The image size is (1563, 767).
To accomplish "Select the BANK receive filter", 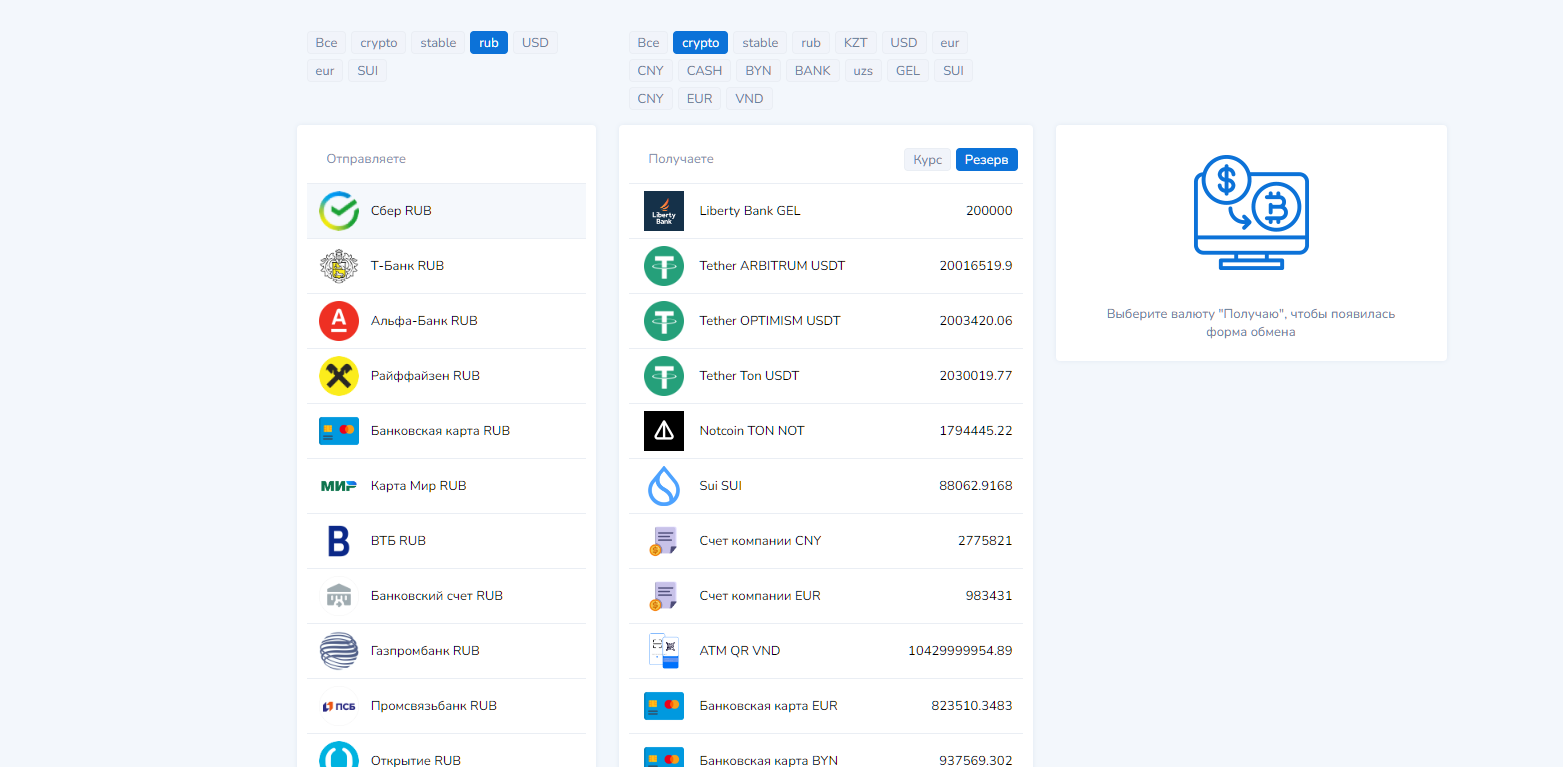I will point(812,70).
